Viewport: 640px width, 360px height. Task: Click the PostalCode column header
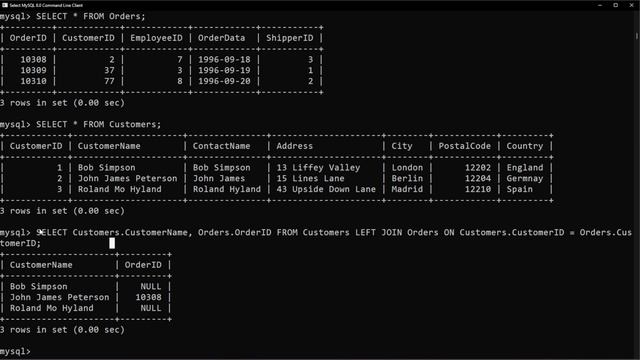tap(464, 146)
